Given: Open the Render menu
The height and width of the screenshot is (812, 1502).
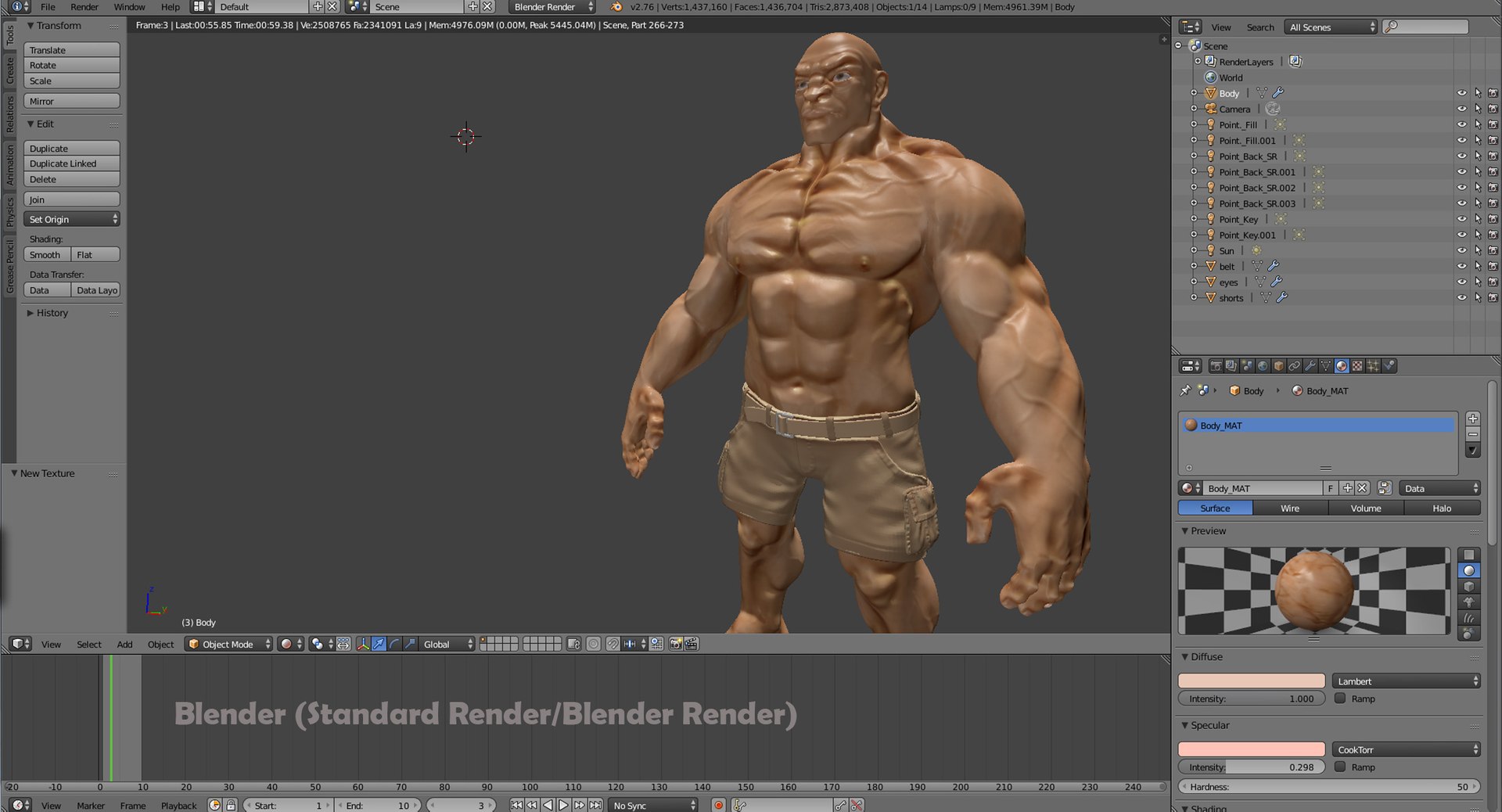Looking at the screenshot, I should (x=84, y=7).
